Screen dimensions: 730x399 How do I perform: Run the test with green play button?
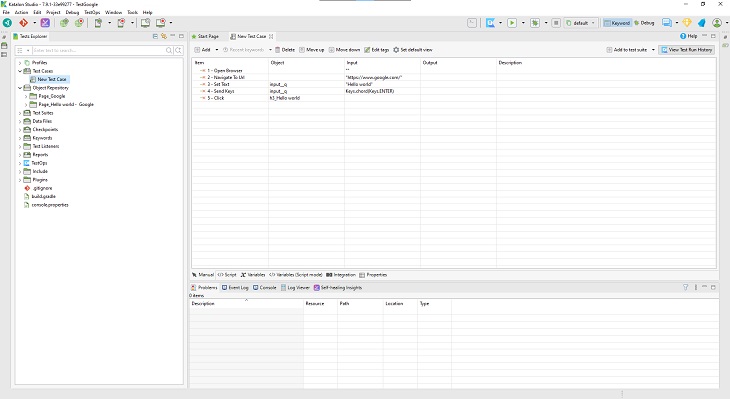pos(512,23)
